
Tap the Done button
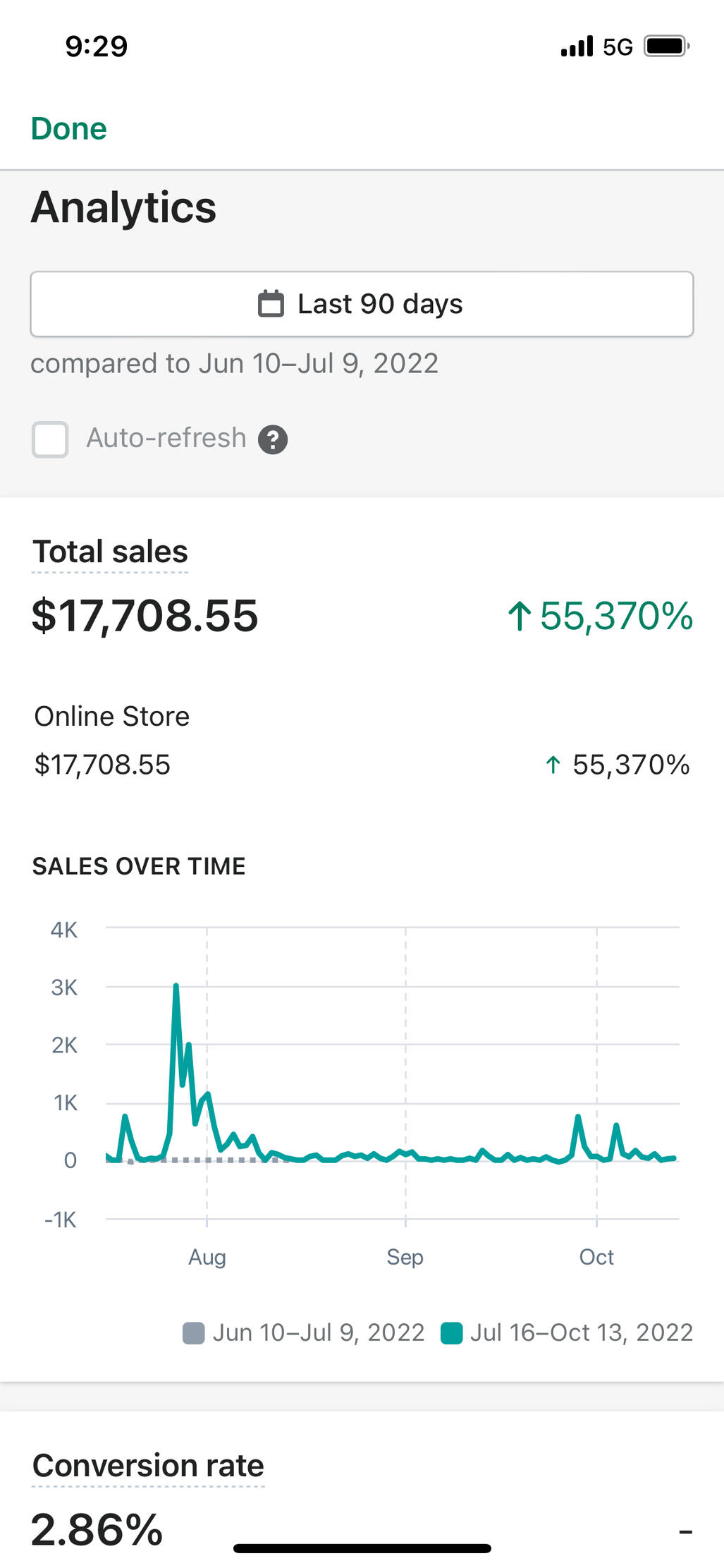tap(68, 128)
